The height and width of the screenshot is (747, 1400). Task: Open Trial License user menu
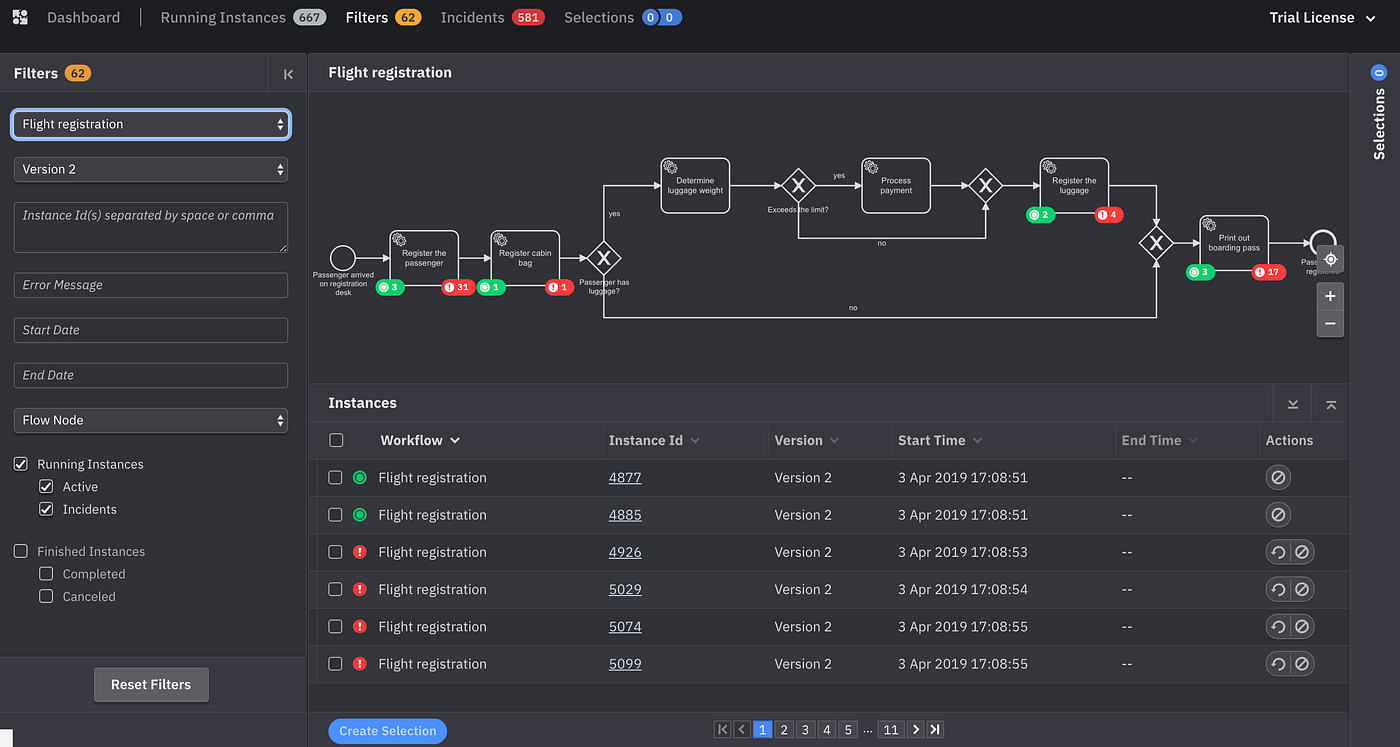pos(1322,18)
